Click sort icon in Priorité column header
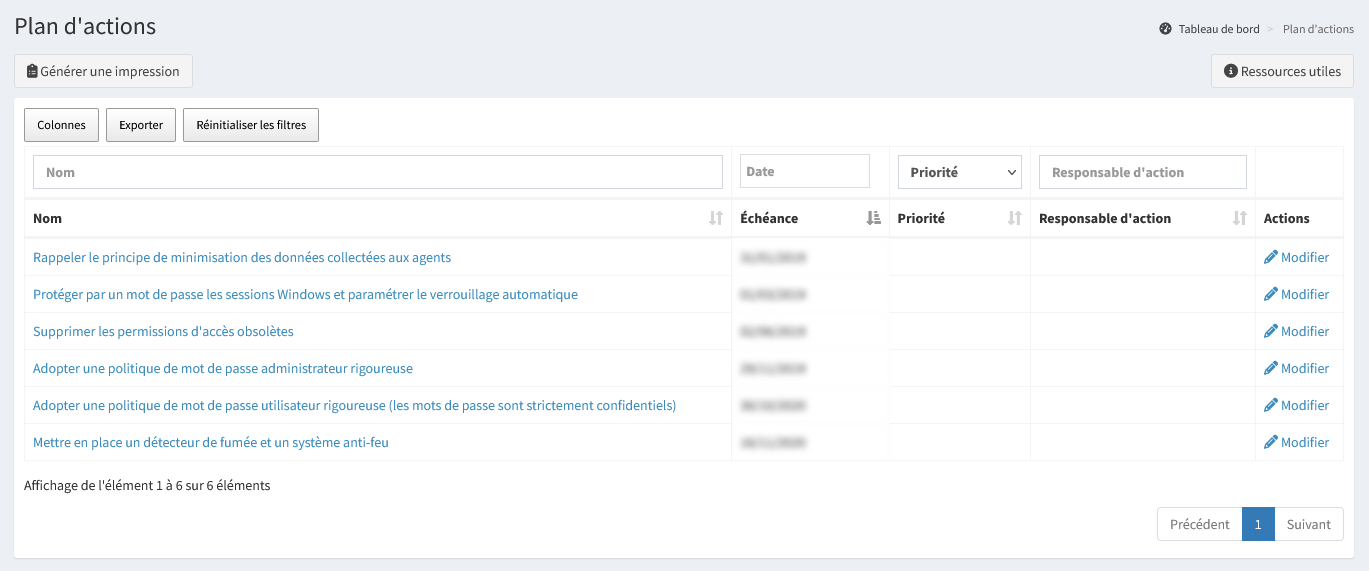Image resolution: width=1369 pixels, height=571 pixels. [x=1014, y=218]
